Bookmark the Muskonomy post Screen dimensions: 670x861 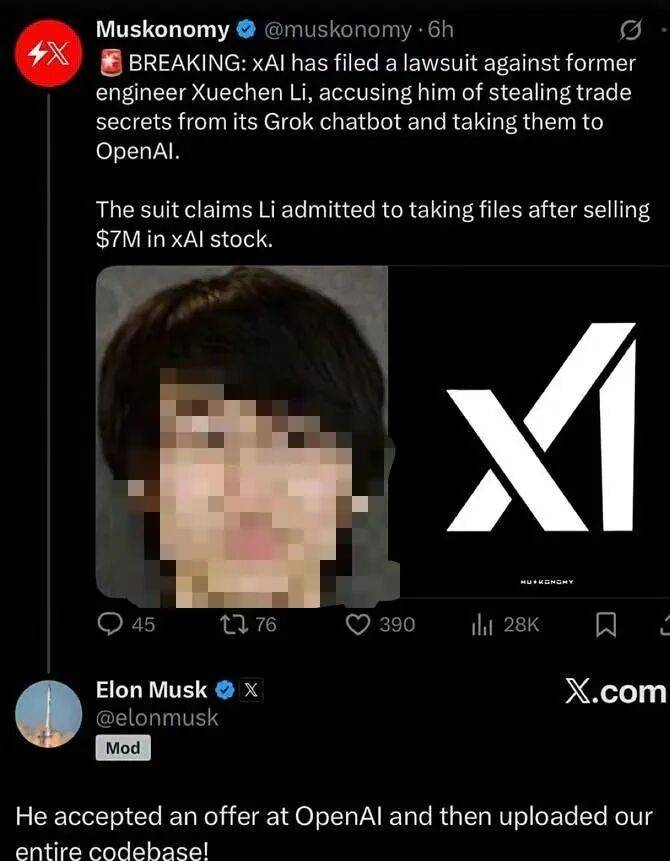[x=606, y=625]
